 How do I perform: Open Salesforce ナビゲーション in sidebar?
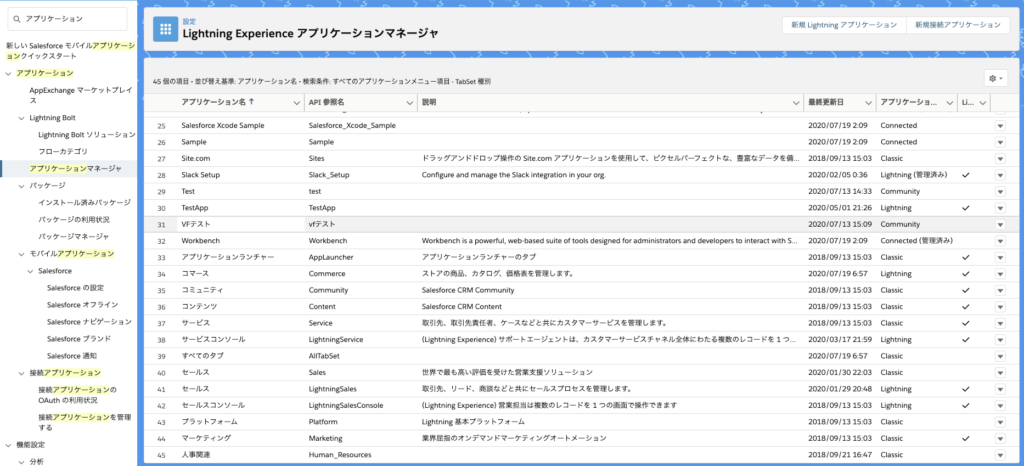pyautogui.click(x=89, y=322)
